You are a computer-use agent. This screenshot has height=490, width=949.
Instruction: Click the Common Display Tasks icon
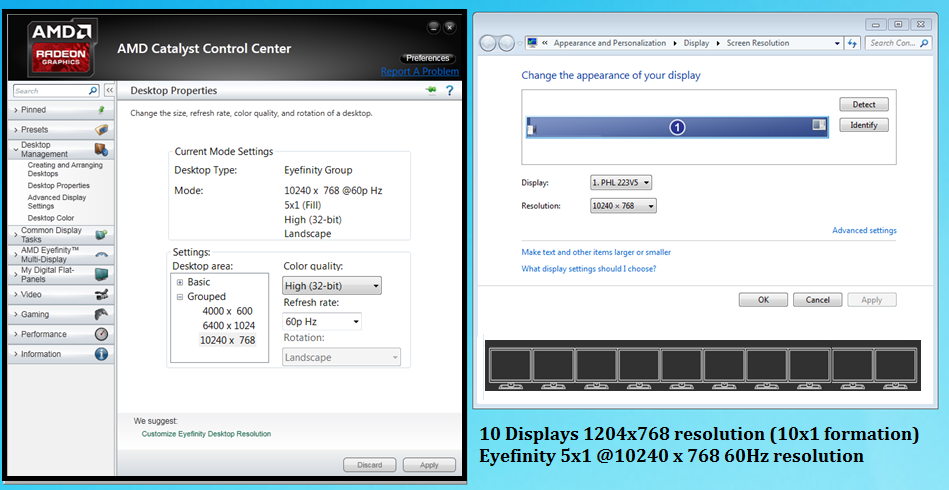coord(101,235)
